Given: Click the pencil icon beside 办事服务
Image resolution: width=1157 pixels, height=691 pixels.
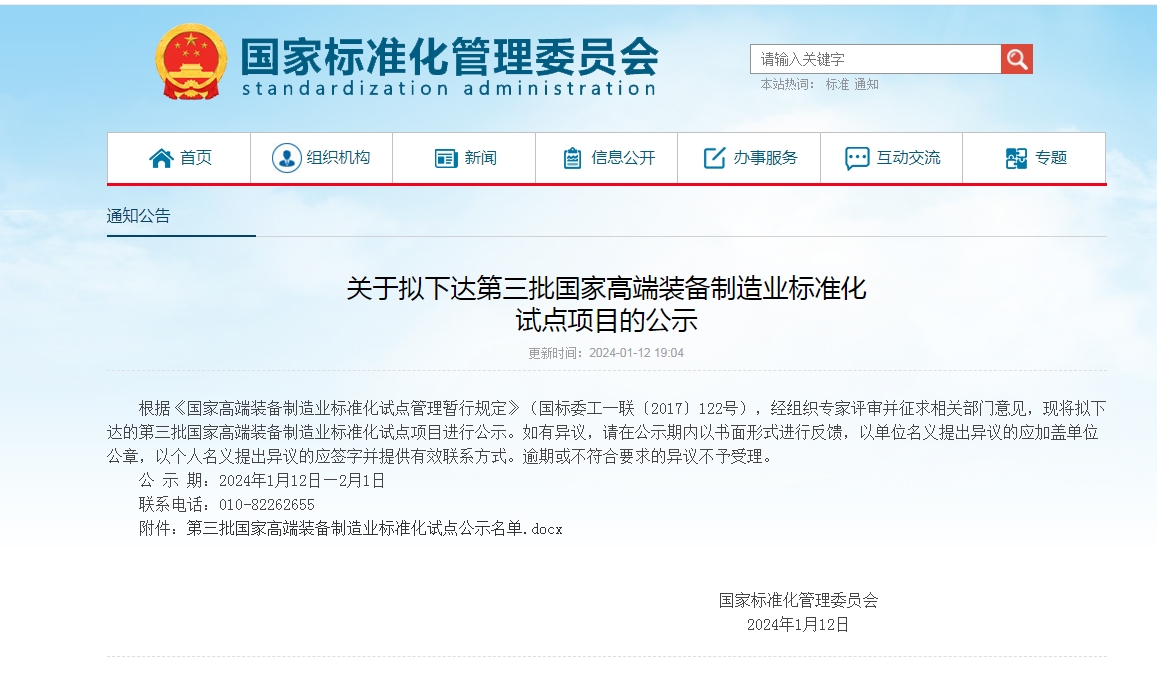Looking at the screenshot, I should pyautogui.click(x=714, y=158).
